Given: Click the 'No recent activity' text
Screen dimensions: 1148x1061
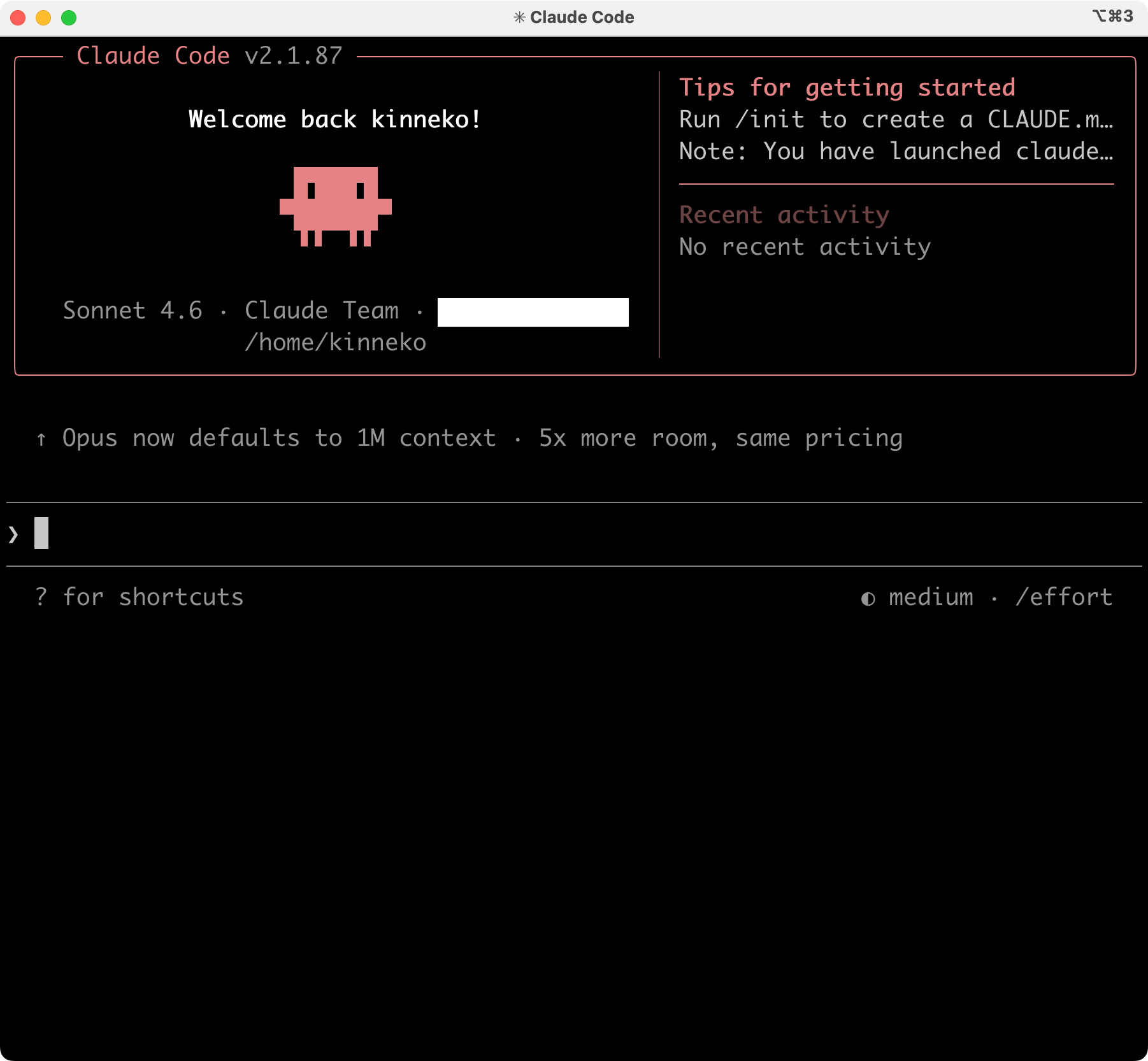Looking at the screenshot, I should click(x=805, y=247).
